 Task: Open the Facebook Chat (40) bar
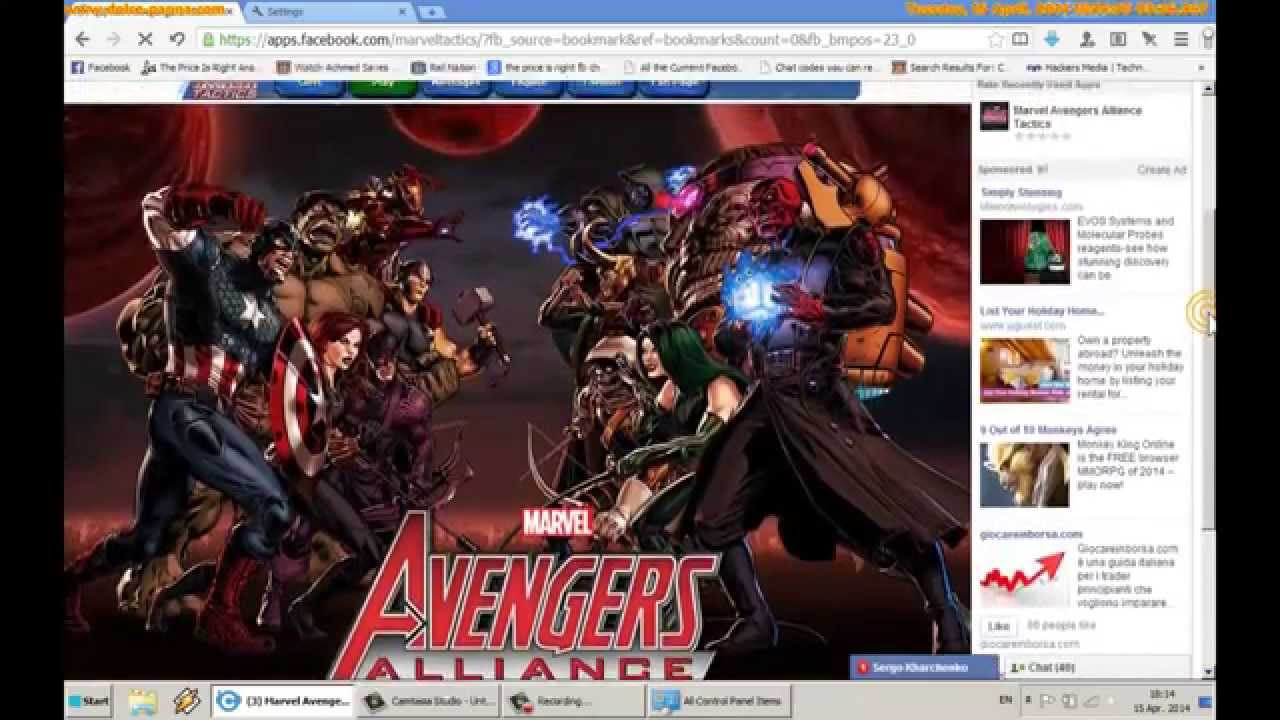point(1096,667)
